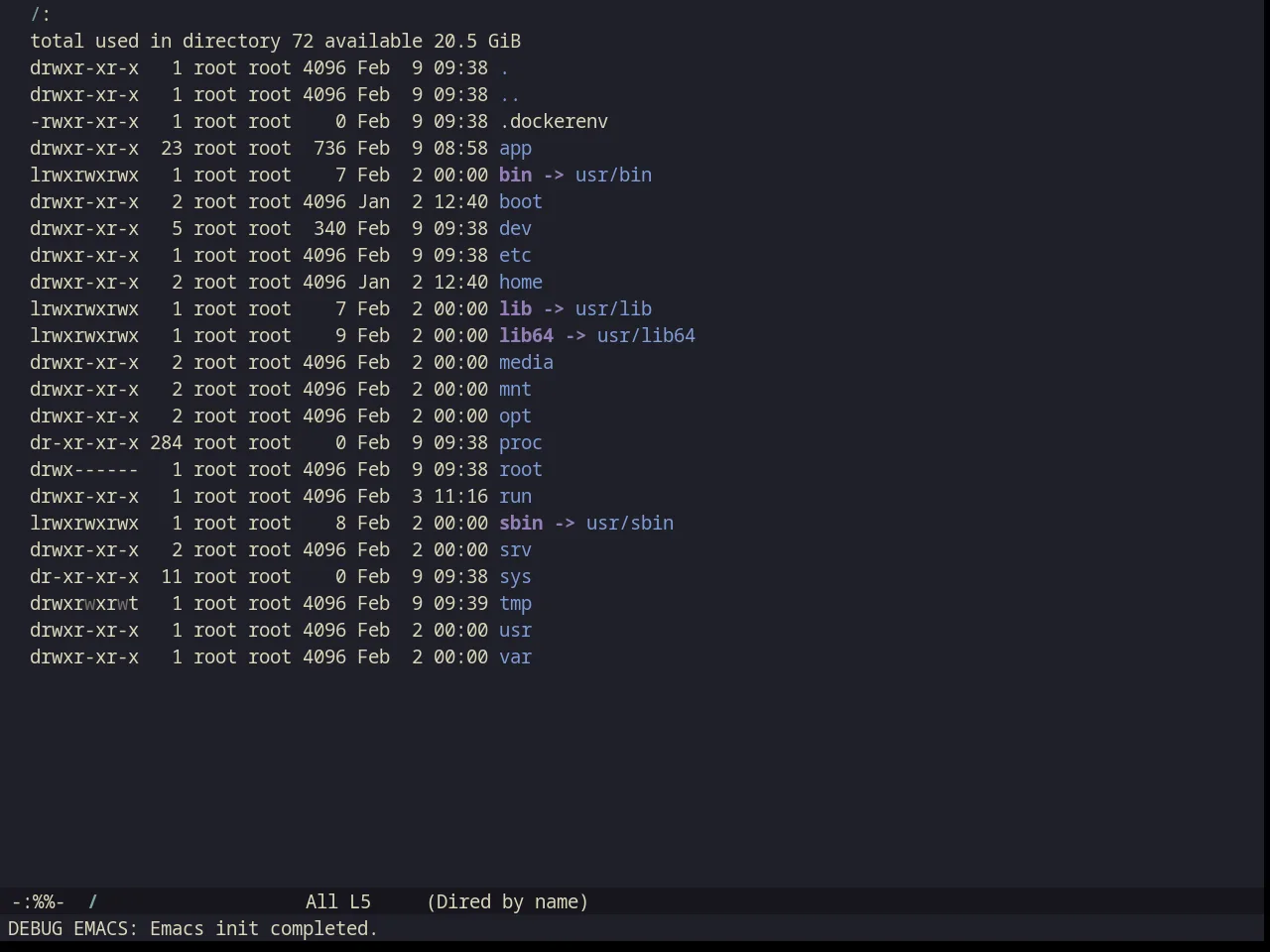This screenshot has width=1270, height=952.
Task: Open the proc directory
Action: coord(520,443)
